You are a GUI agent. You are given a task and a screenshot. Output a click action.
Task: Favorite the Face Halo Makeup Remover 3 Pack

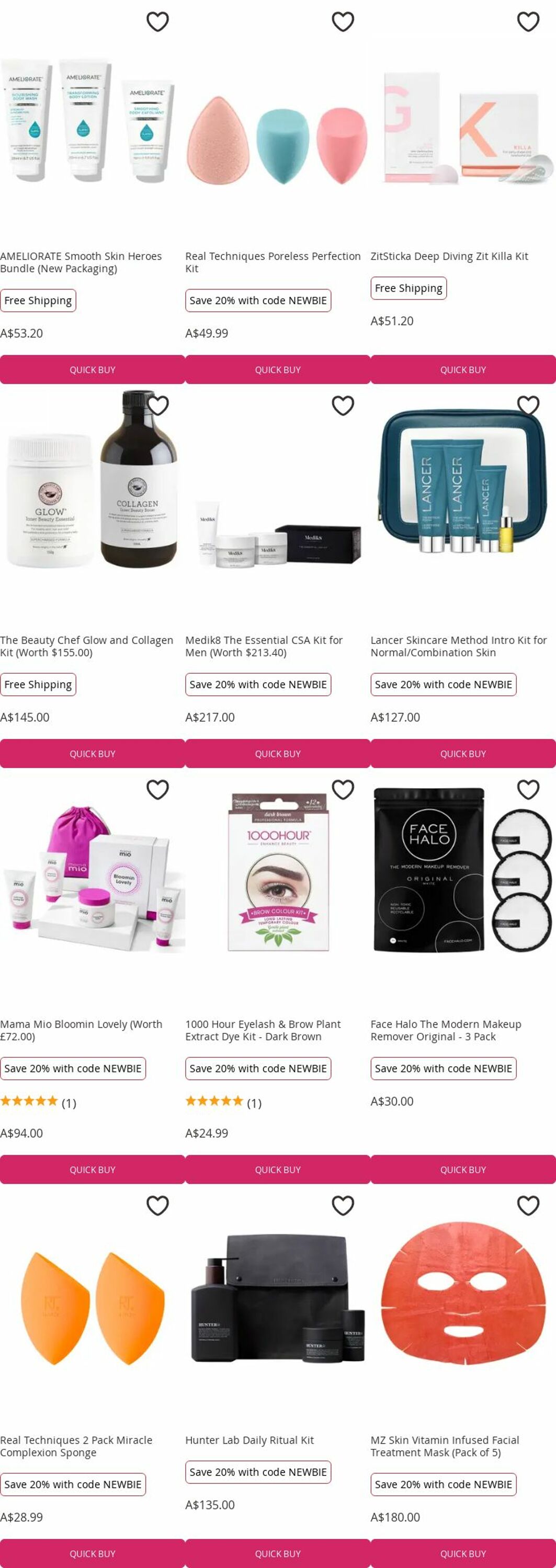[528, 789]
